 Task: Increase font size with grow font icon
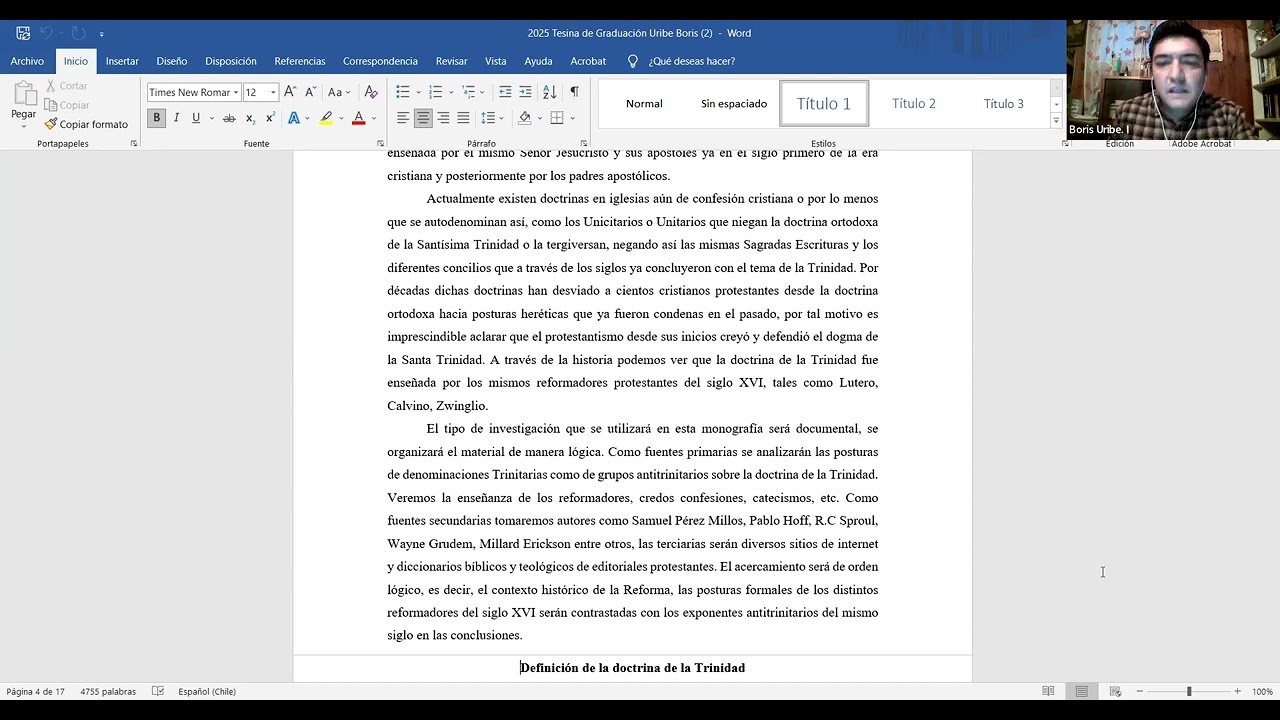point(290,92)
